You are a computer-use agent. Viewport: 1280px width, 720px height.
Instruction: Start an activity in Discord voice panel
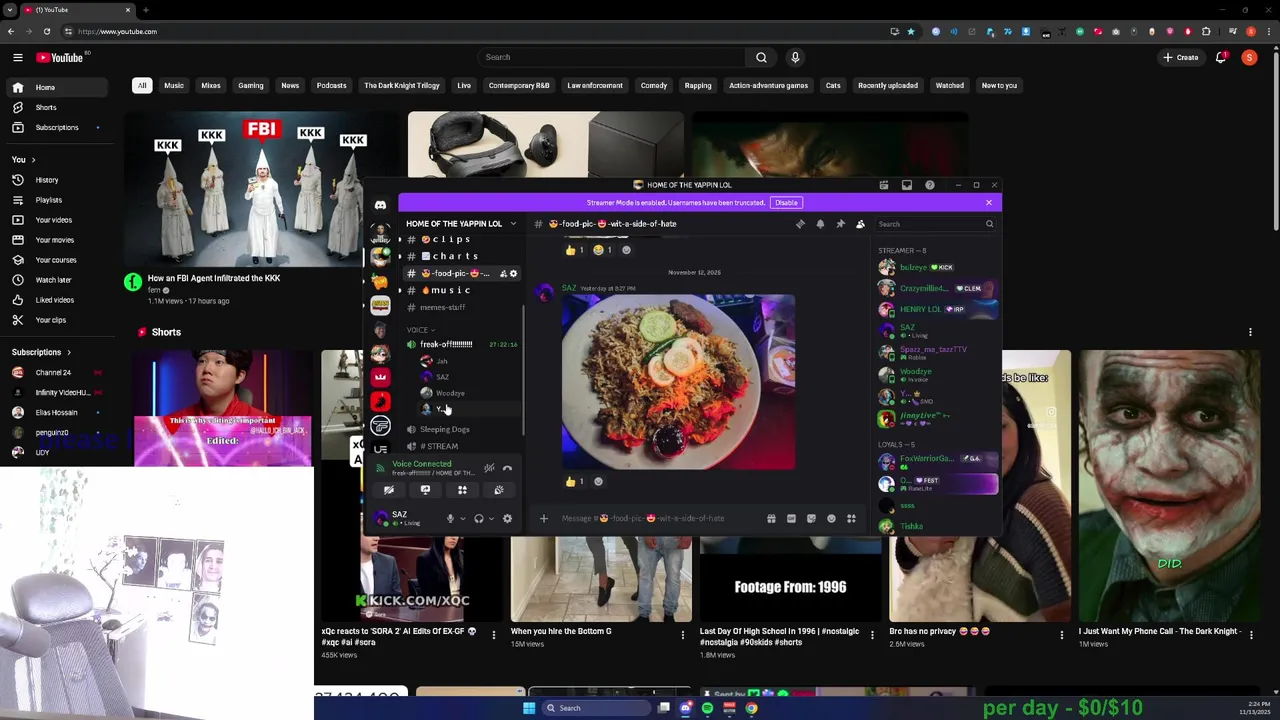point(462,490)
